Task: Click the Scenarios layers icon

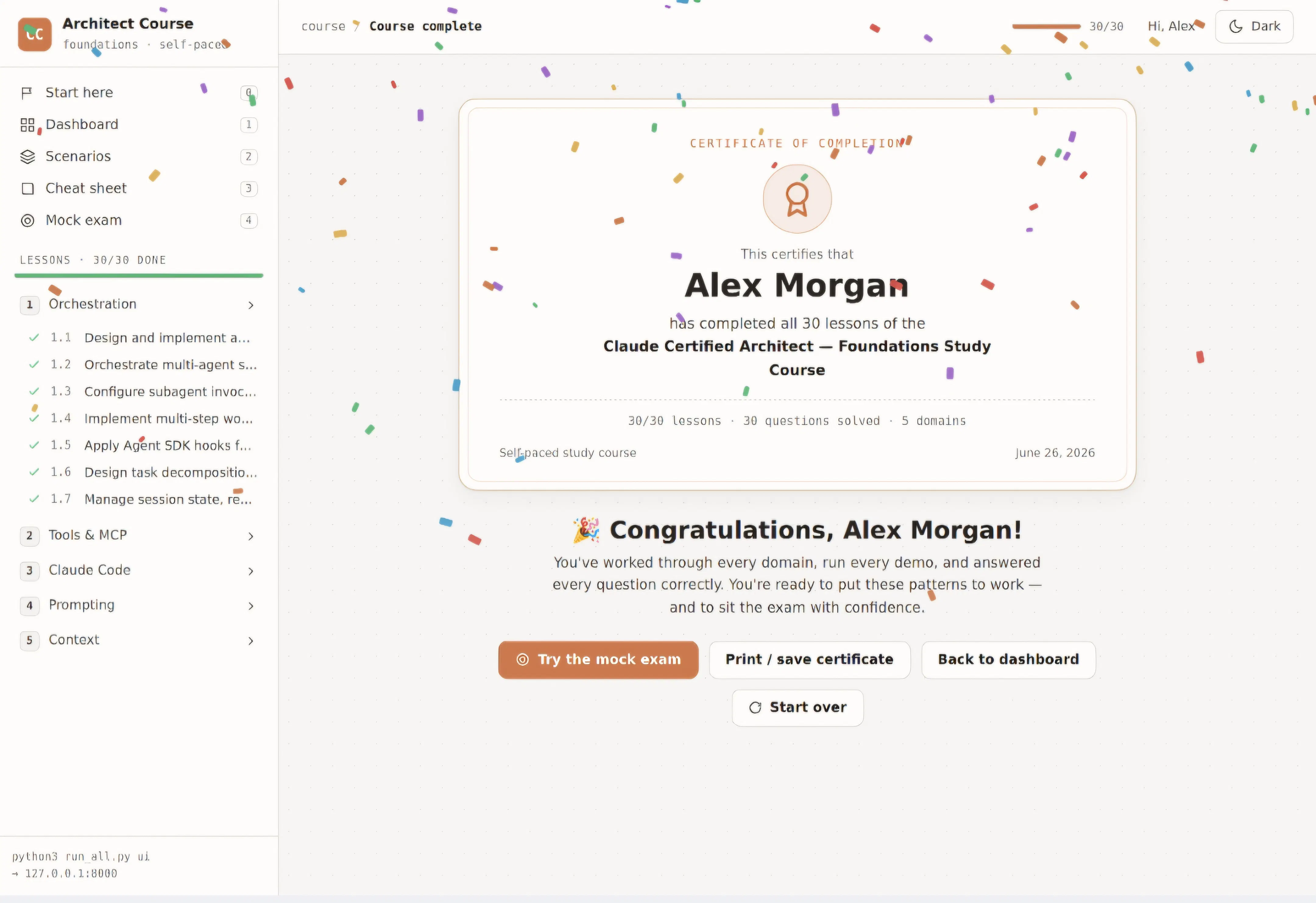Action: (27, 157)
